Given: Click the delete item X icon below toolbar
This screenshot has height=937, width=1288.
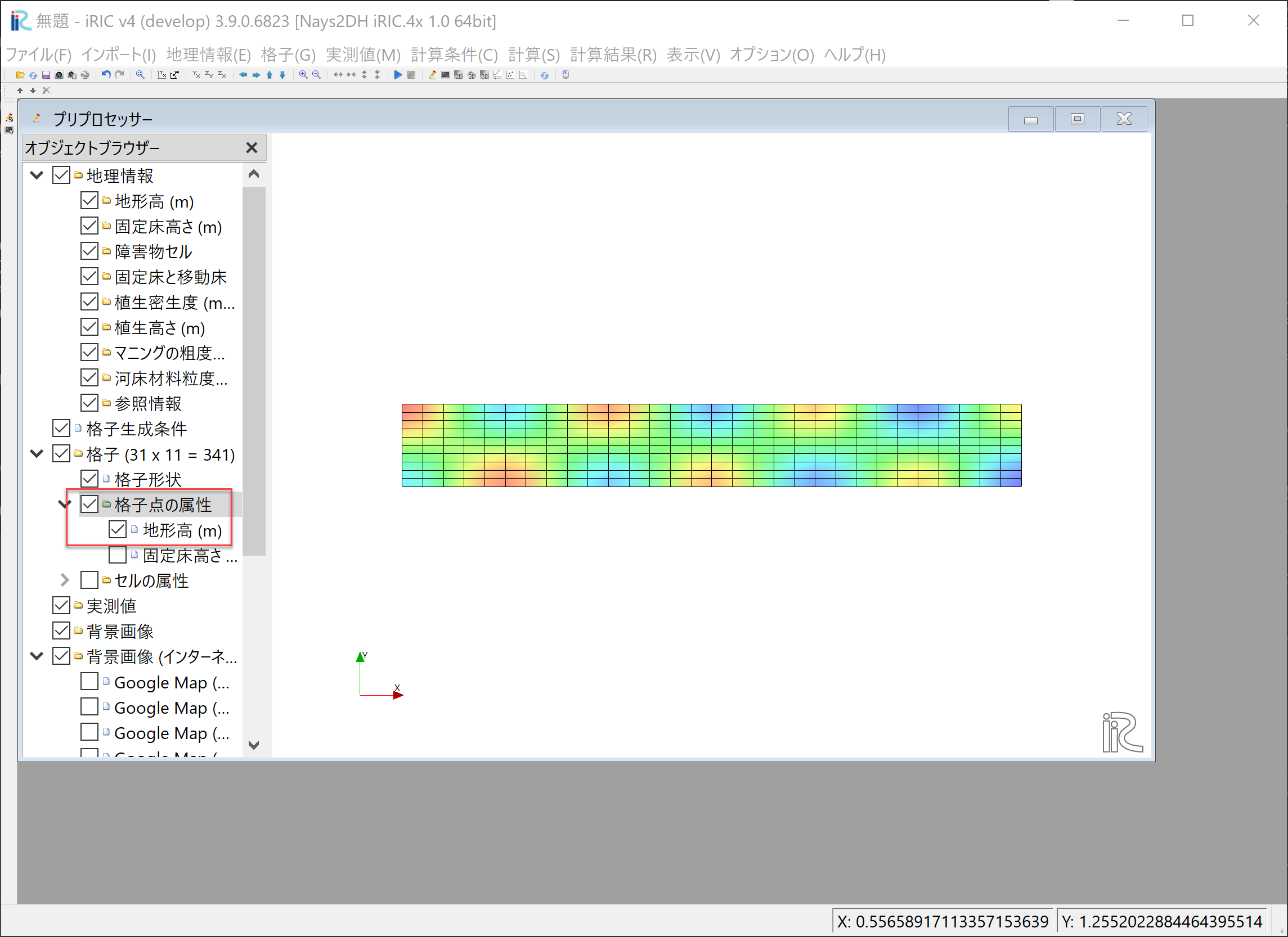Looking at the screenshot, I should coord(46,90).
